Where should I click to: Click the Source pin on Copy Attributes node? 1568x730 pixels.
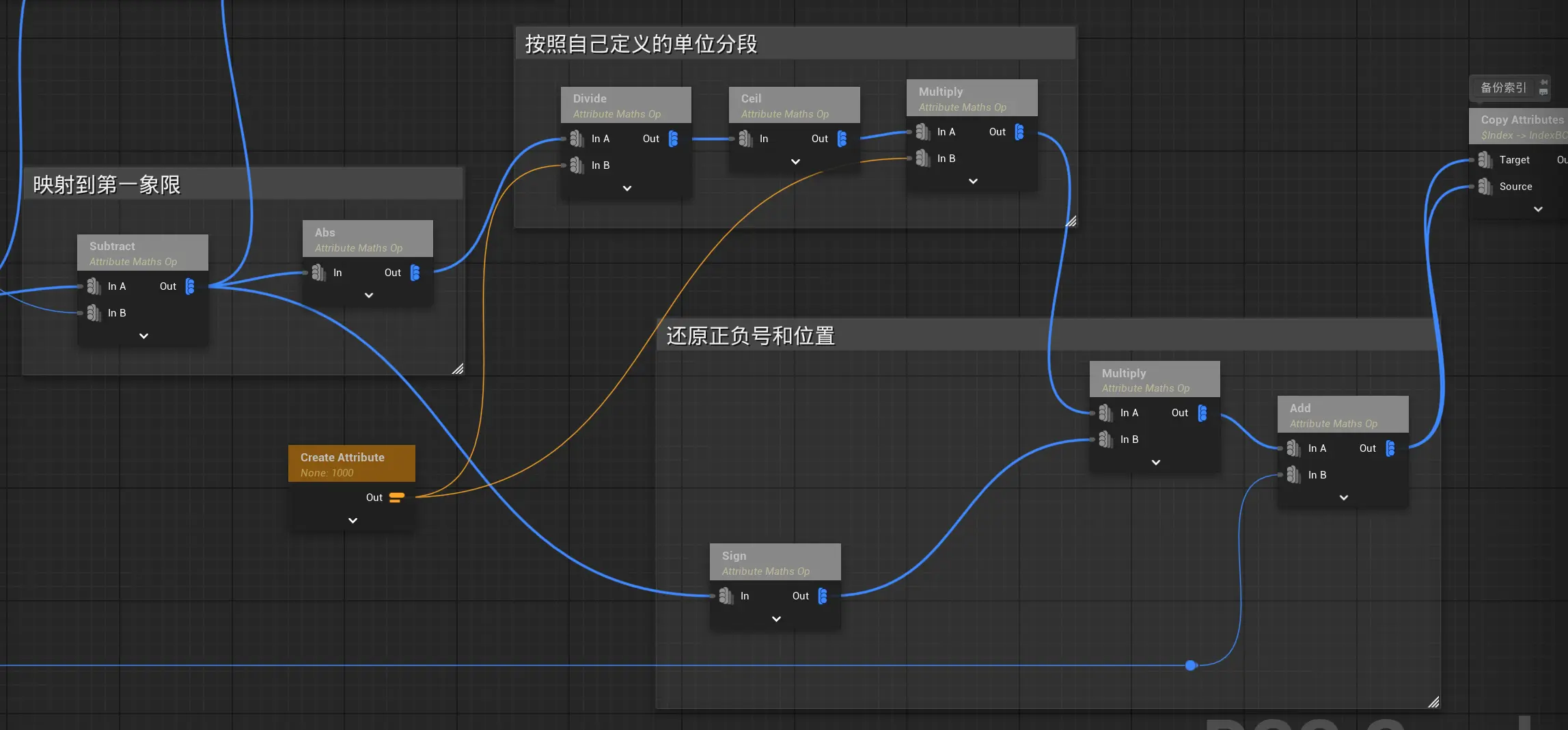(x=1485, y=187)
